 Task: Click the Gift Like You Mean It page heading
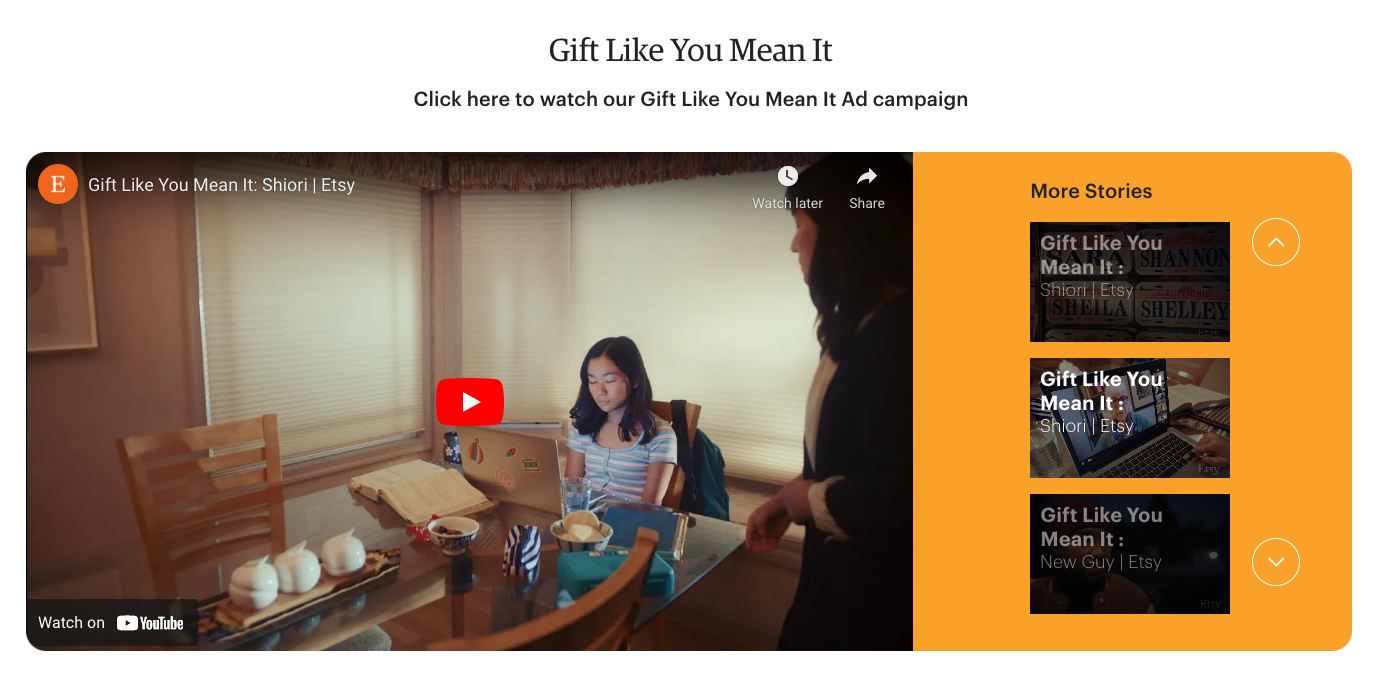coord(691,50)
